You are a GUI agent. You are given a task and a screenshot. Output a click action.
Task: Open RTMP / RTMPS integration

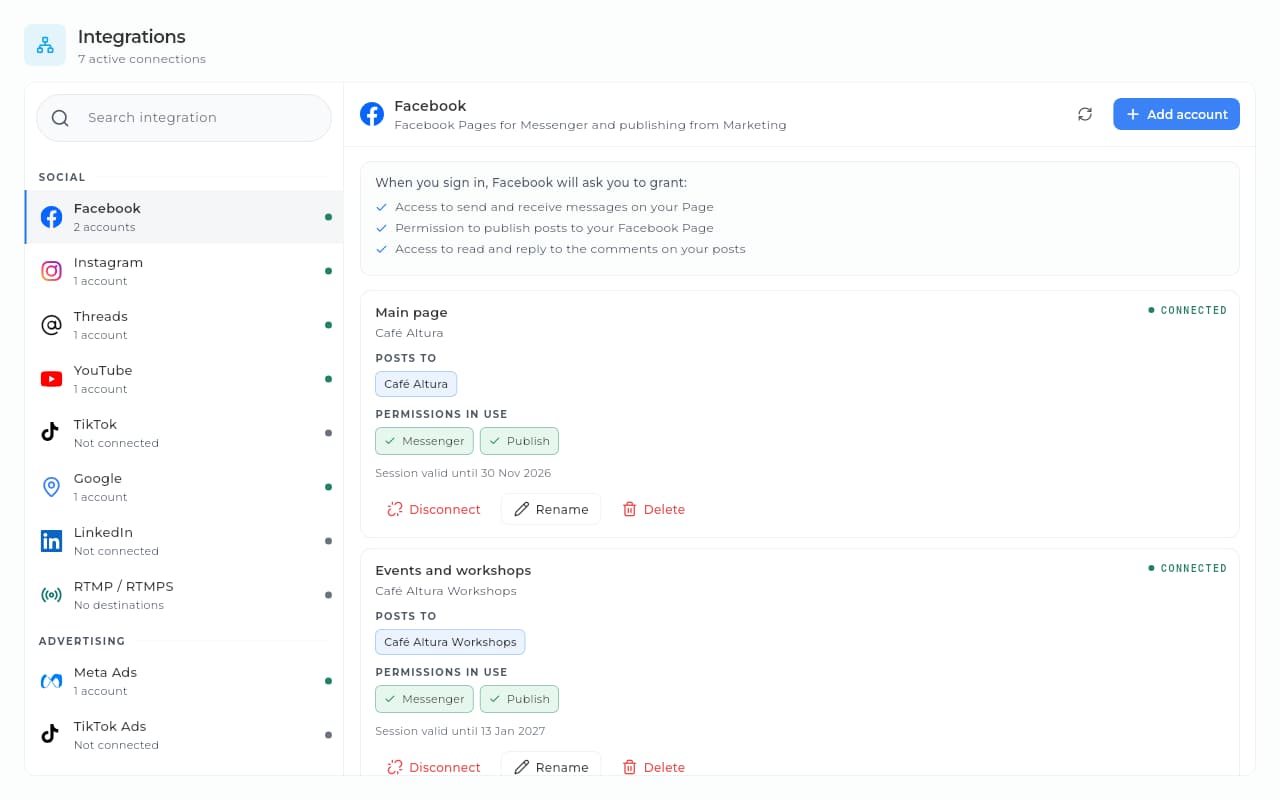point(184,595)
